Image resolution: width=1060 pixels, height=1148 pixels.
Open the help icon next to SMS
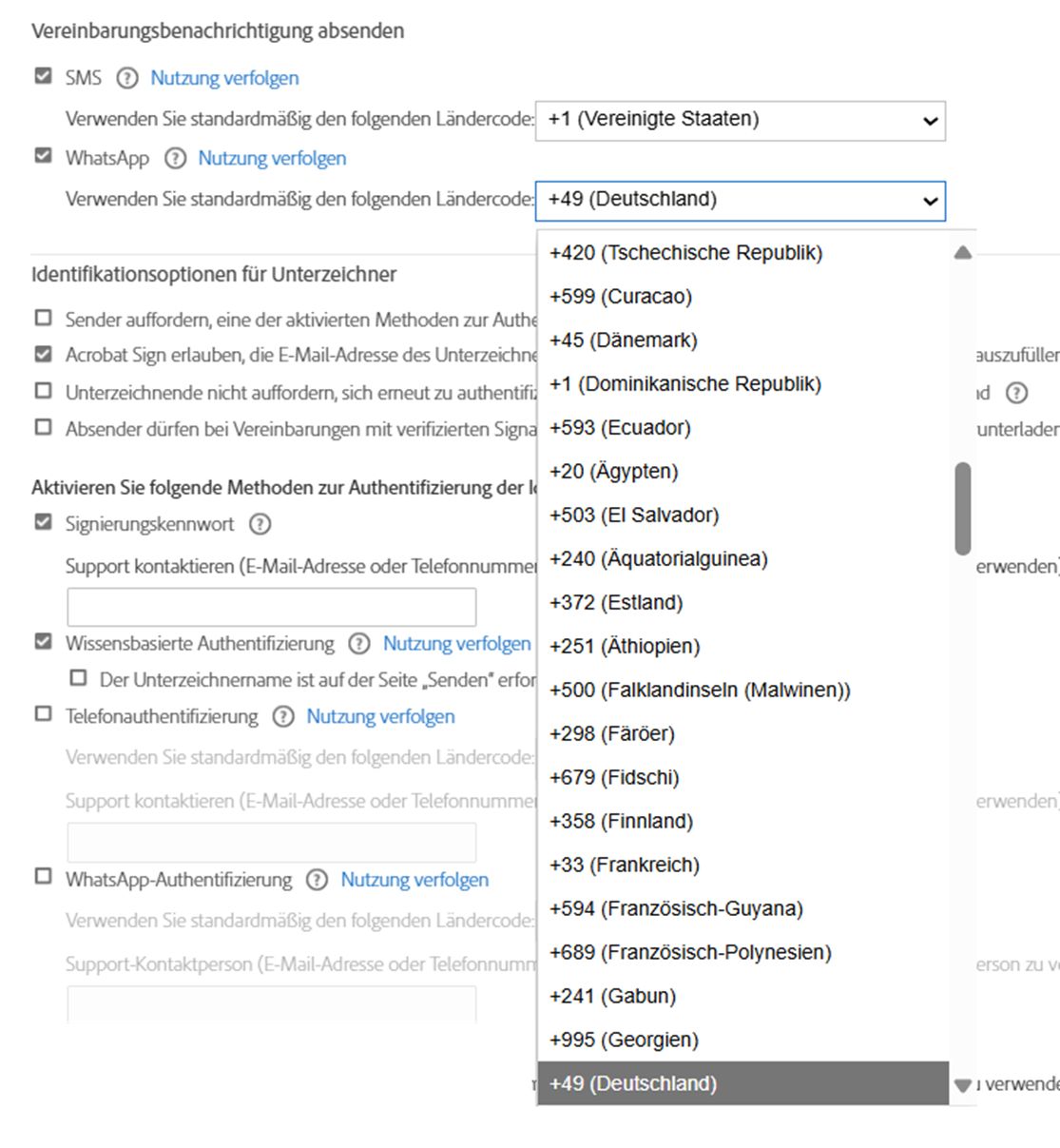(x=127, y=78)
